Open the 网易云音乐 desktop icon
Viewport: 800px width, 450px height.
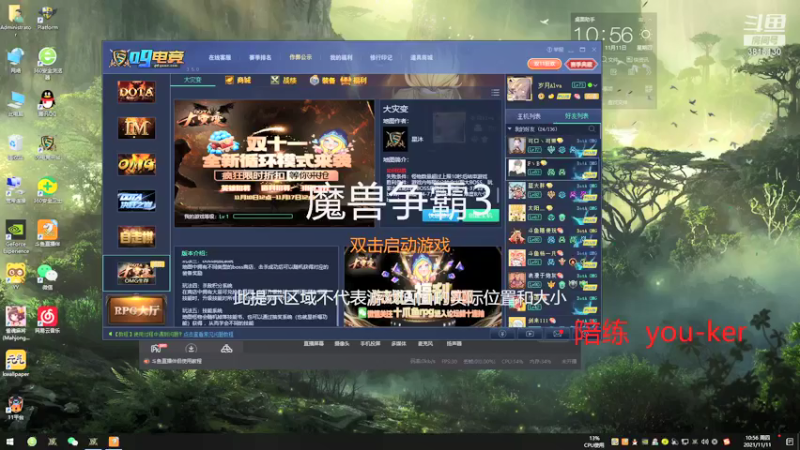tap(47, 320)
